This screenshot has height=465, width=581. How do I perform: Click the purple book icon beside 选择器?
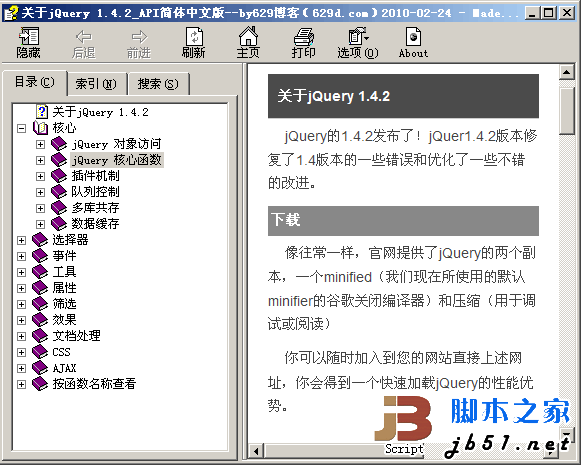coord(40,240)
